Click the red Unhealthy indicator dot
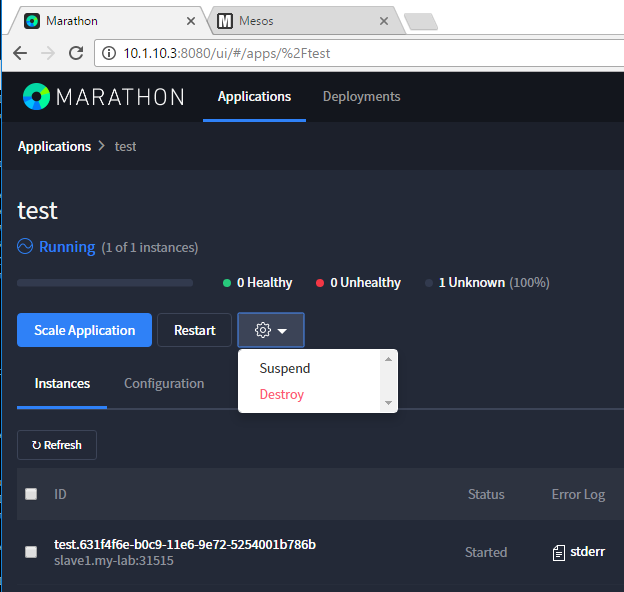The width and height of the screenshot is (624, 592). [320, 283]
